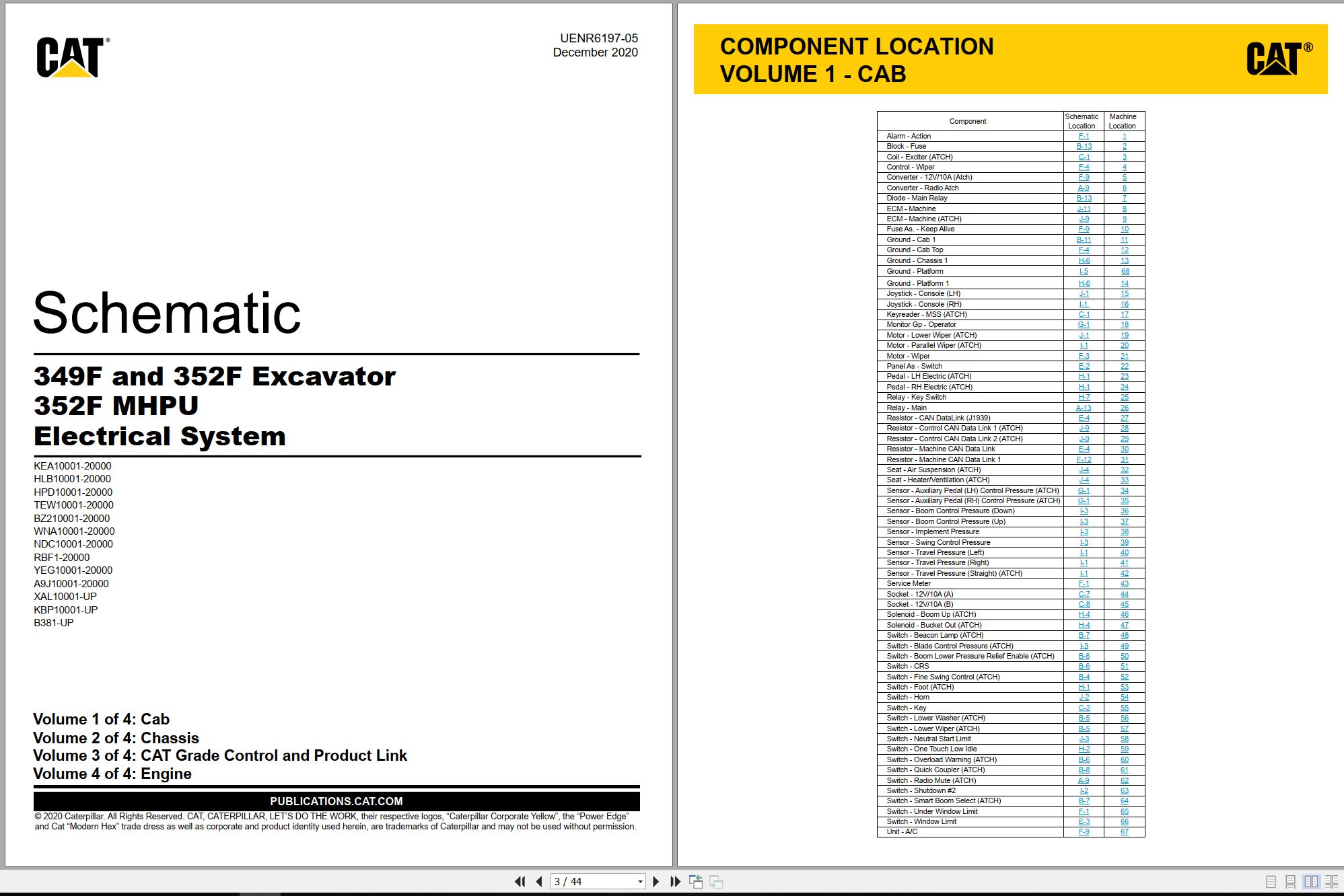Open schematic location H-7 for Relay - Key Switch

pyautogui.click(x=1084, y=398)
